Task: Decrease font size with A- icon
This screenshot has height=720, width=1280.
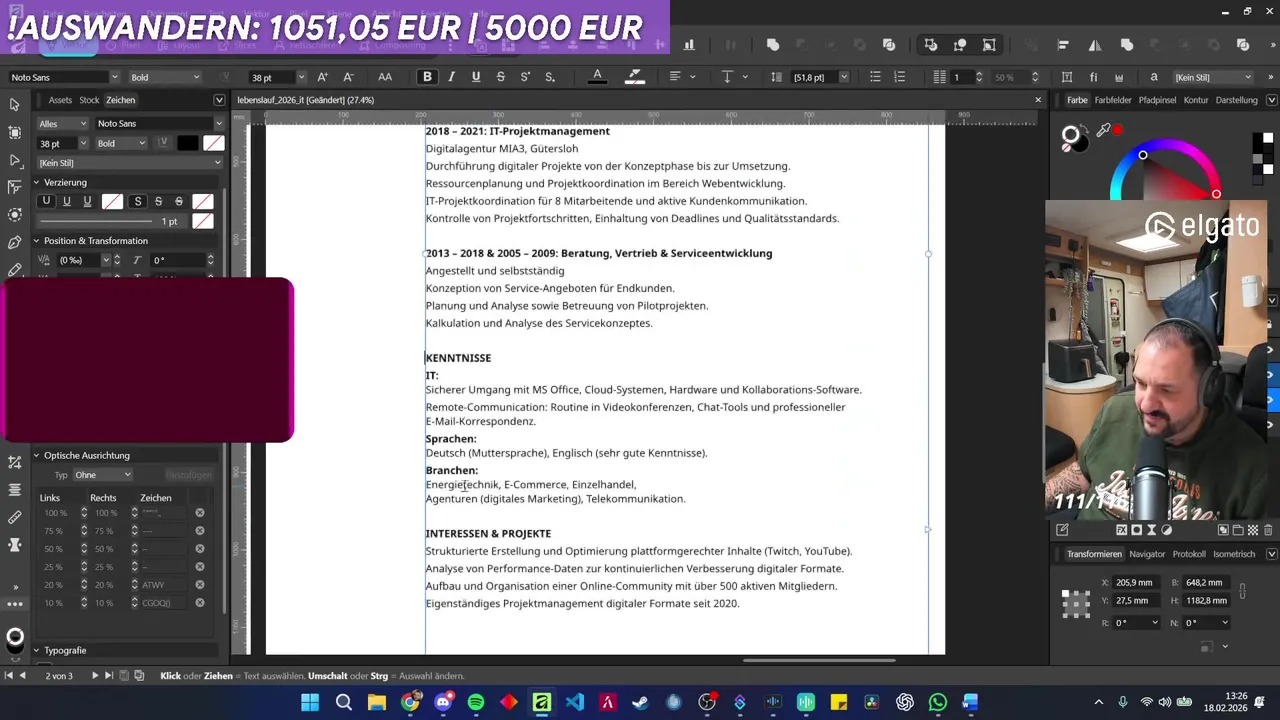Action: 348,77
